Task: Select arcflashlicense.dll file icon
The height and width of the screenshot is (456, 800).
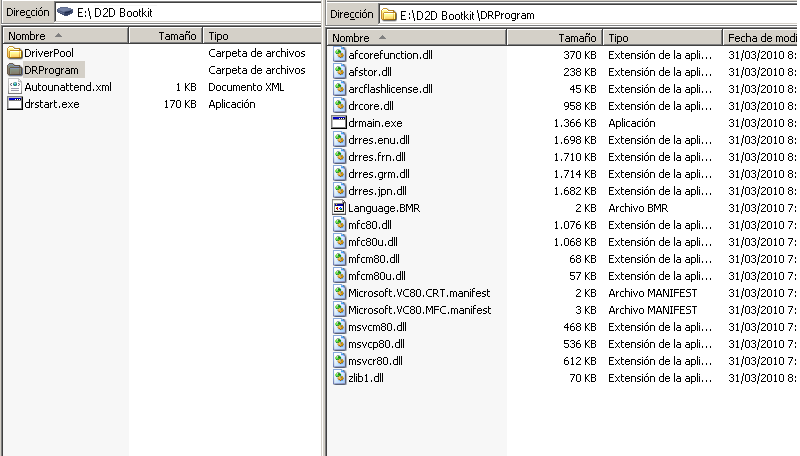Action: tap(339, 89)
